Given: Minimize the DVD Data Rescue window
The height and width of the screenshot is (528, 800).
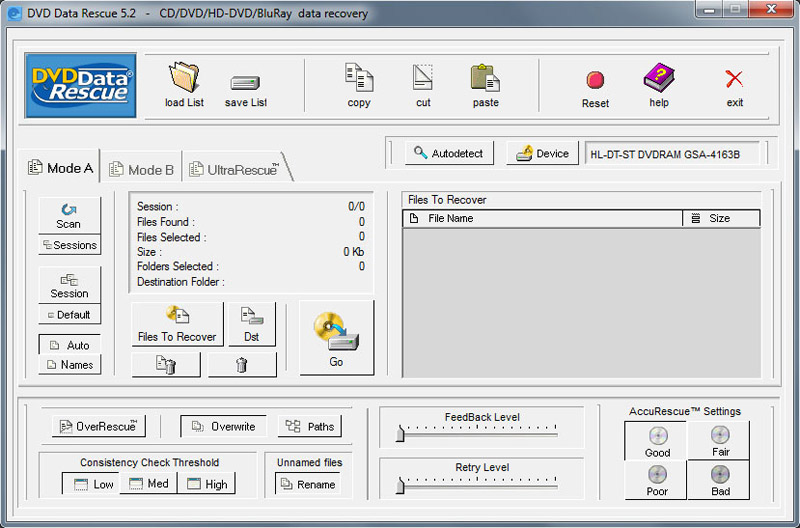Looking at the screenshot, I should pyautogui.click(x=709, y=9).
